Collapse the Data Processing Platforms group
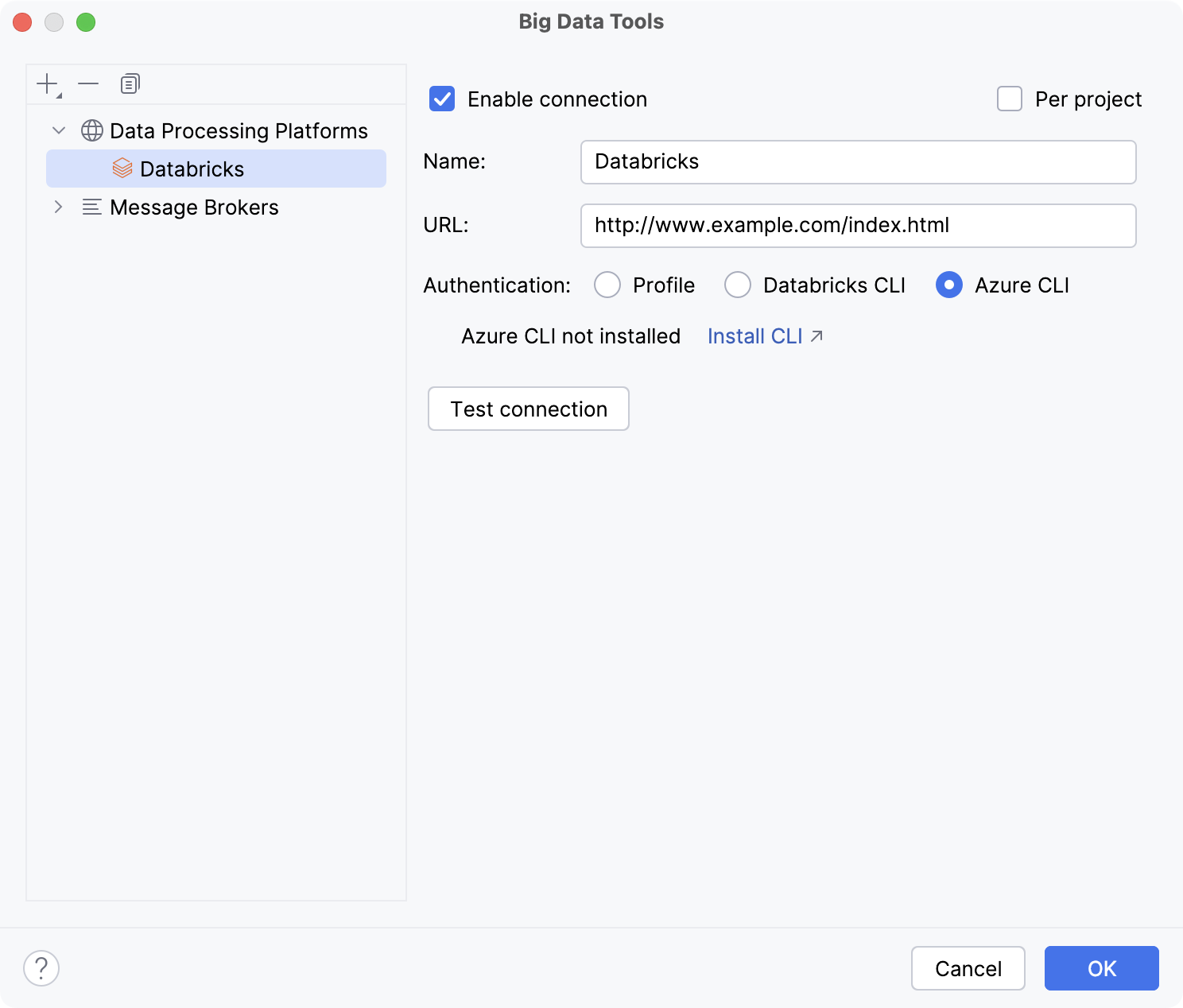Image resolution: width=1183 pixels, height=1008 pixels. 57,130
